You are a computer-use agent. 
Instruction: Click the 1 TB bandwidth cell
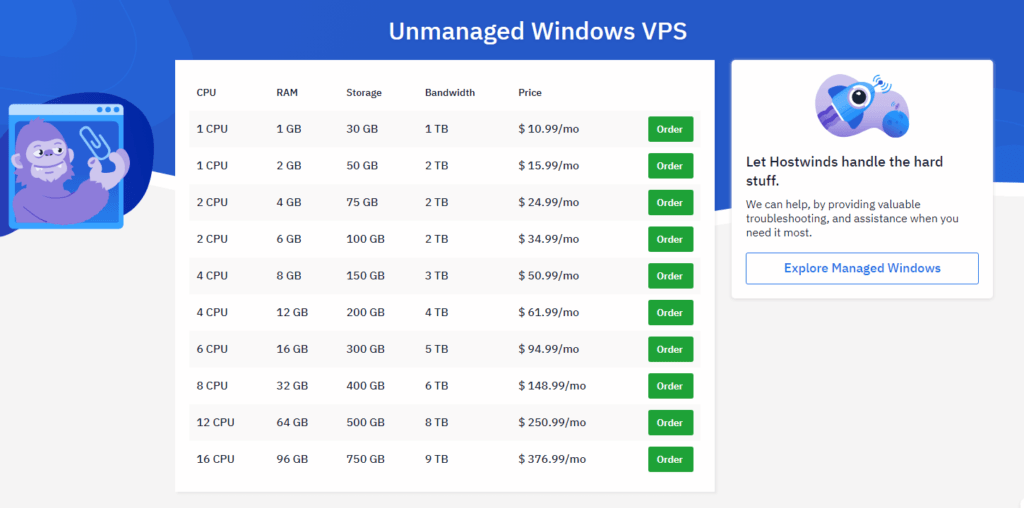(x=436, y=129)
